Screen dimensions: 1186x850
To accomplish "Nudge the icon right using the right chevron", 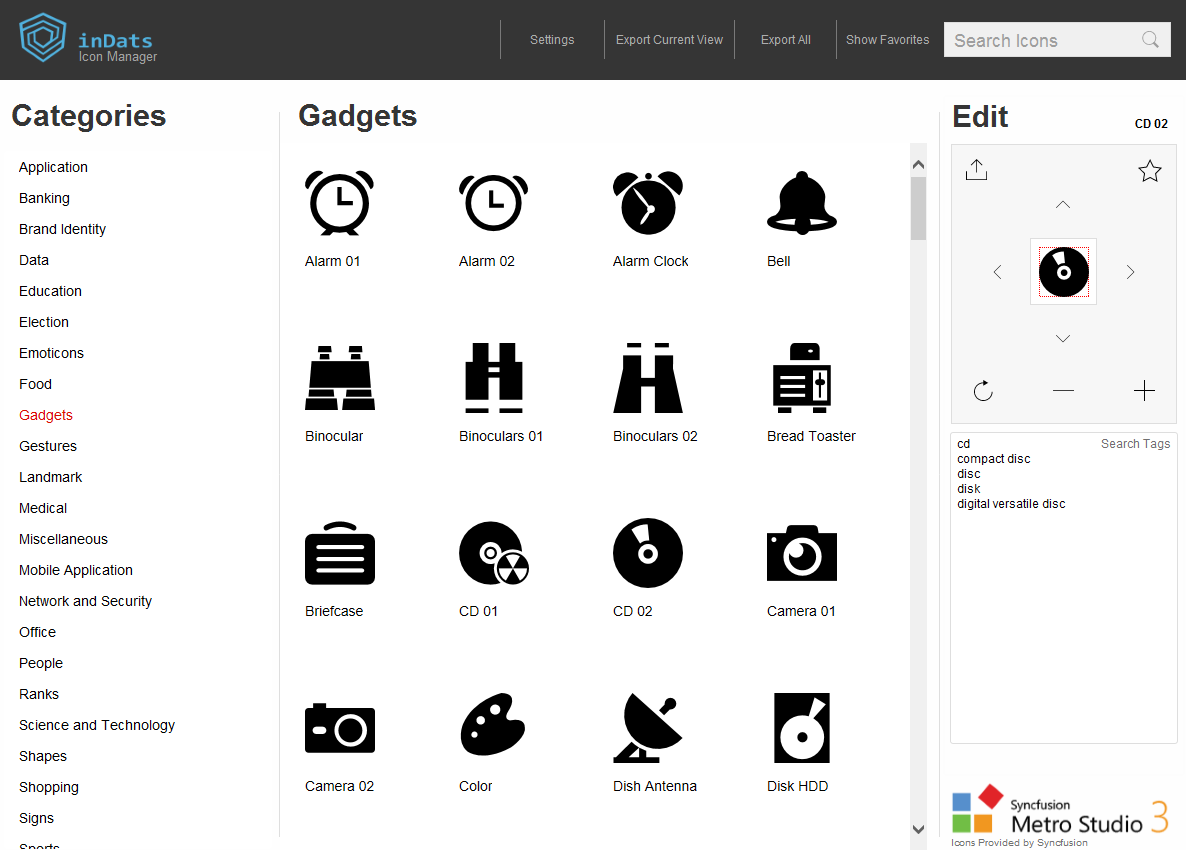I will pos(1130,271).
